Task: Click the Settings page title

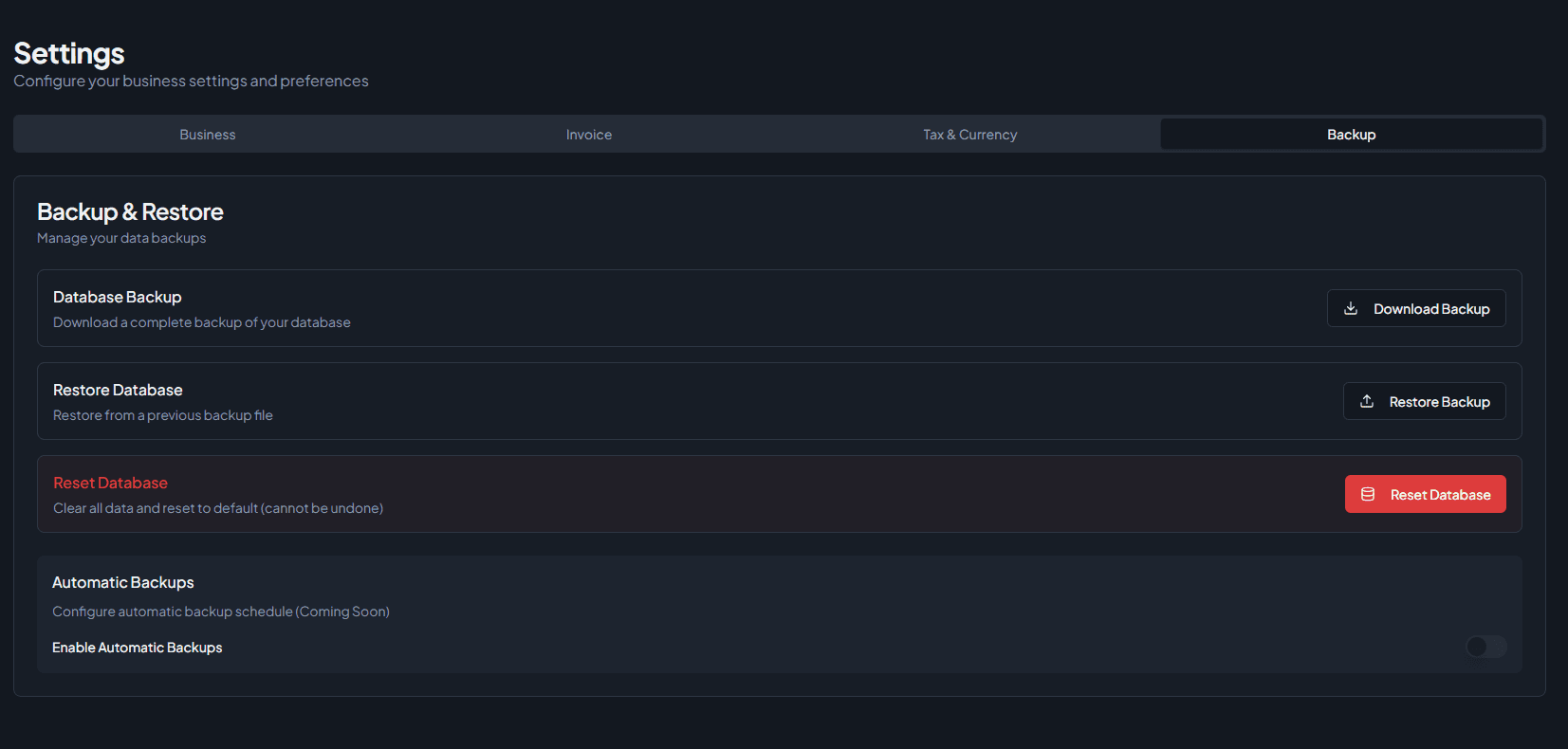Action: (69, 53)
